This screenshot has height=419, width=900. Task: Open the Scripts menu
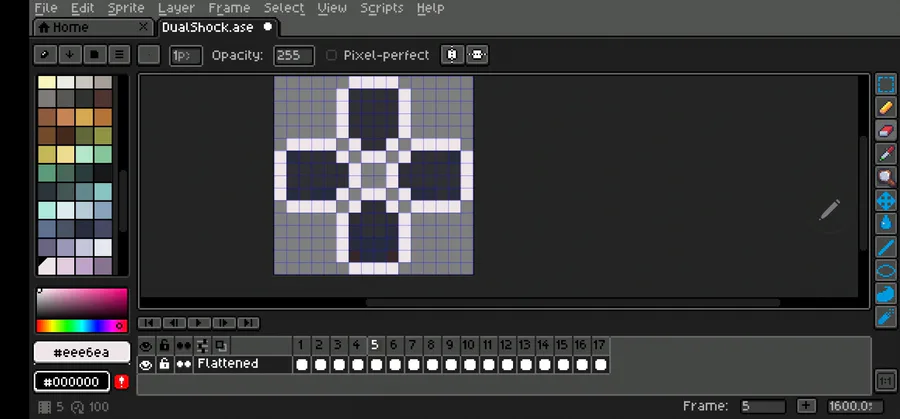point(382,8)
